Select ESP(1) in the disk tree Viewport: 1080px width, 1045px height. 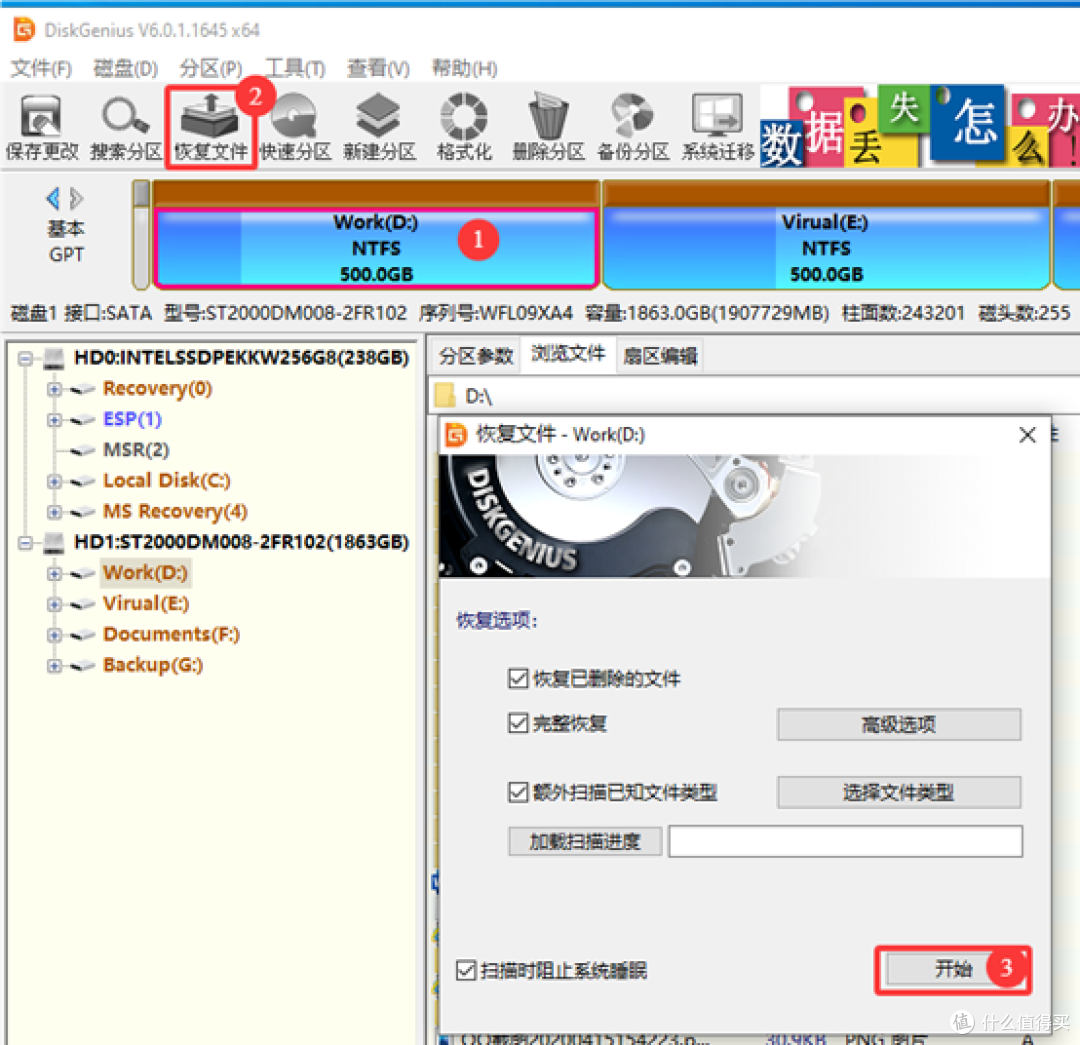coord(132,419)
